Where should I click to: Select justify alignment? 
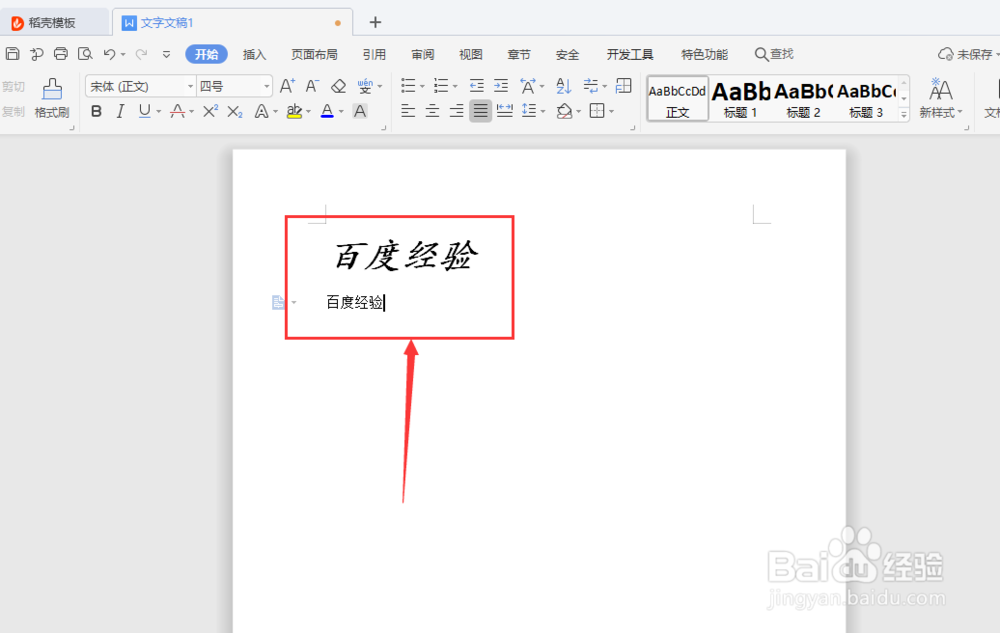click(480, 112)
